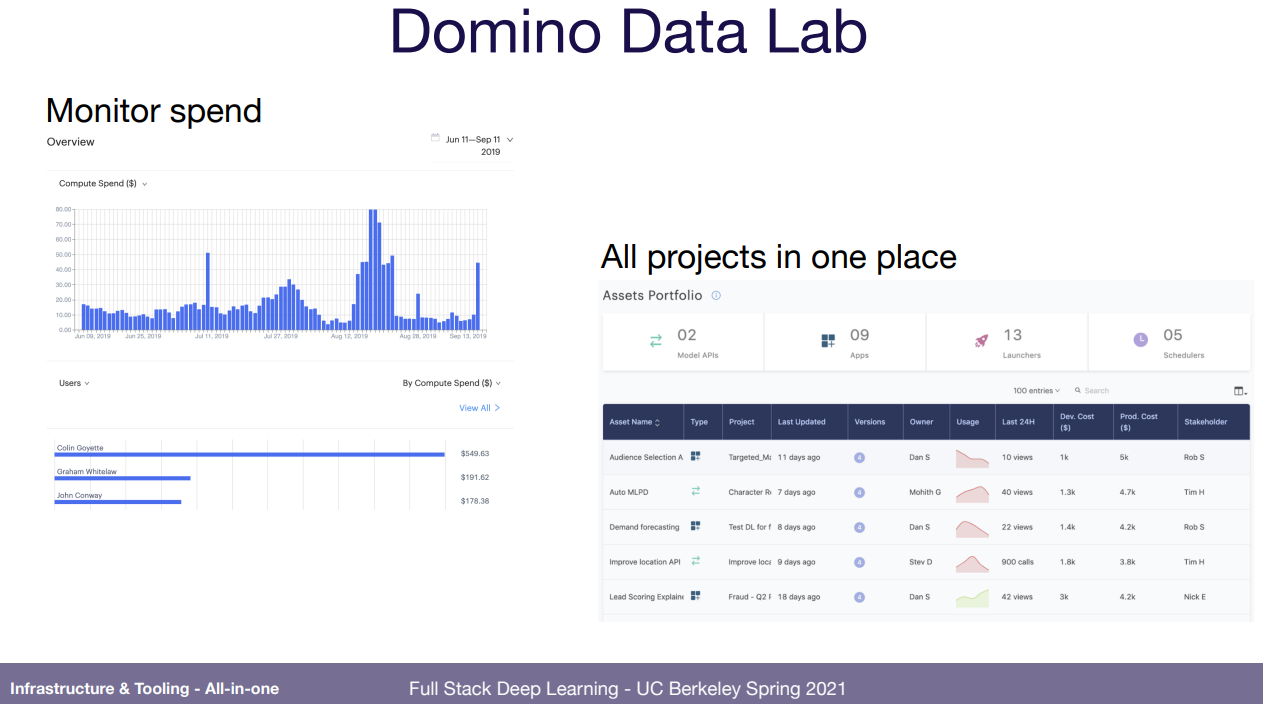The image size is (1263, 704).
Task: Click the model API type icon in Auto MLPD row
Action: [x=695, y=491]
